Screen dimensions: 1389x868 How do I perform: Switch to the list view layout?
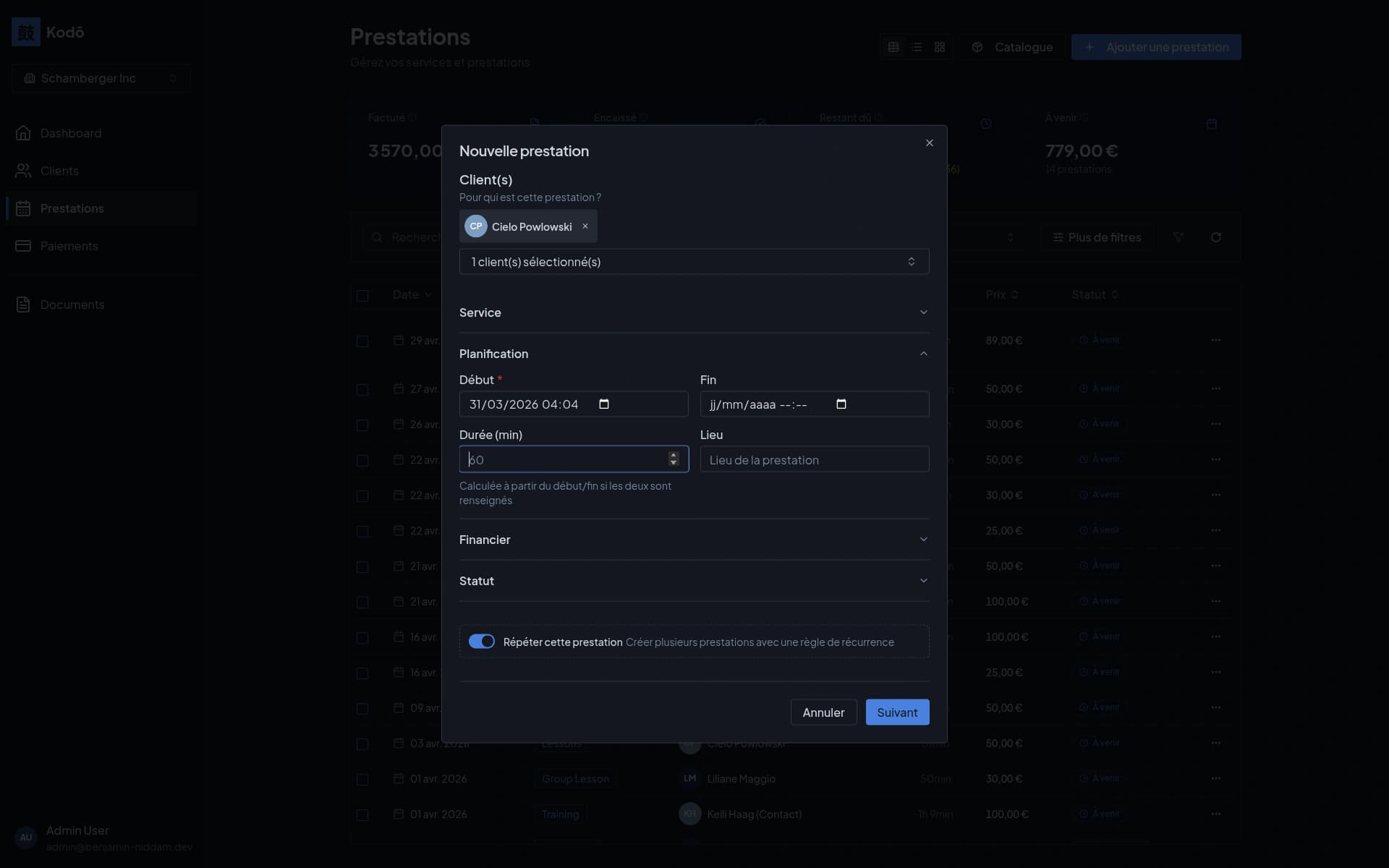(917, 47)
